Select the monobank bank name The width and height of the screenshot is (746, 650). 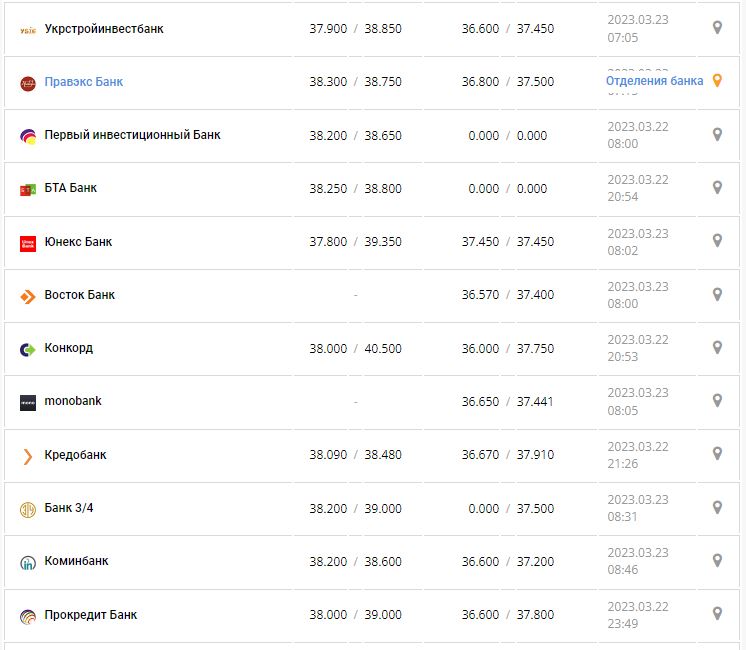click(x=73, y=401)
